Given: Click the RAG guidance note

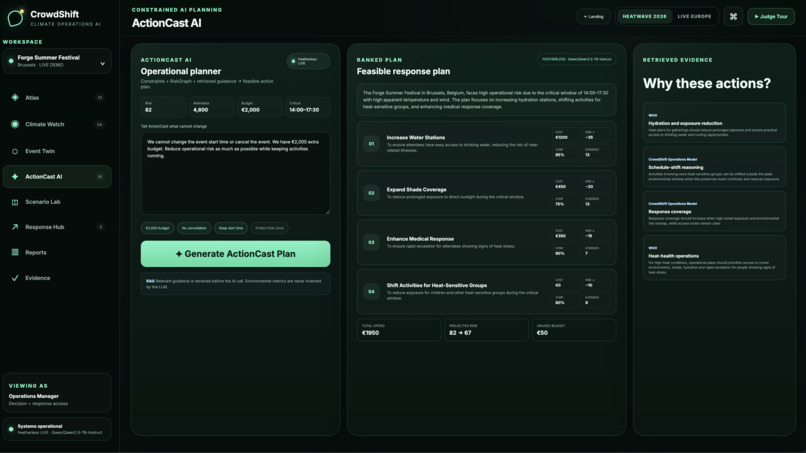Looking at the screenshot, I should coord(235,284).
